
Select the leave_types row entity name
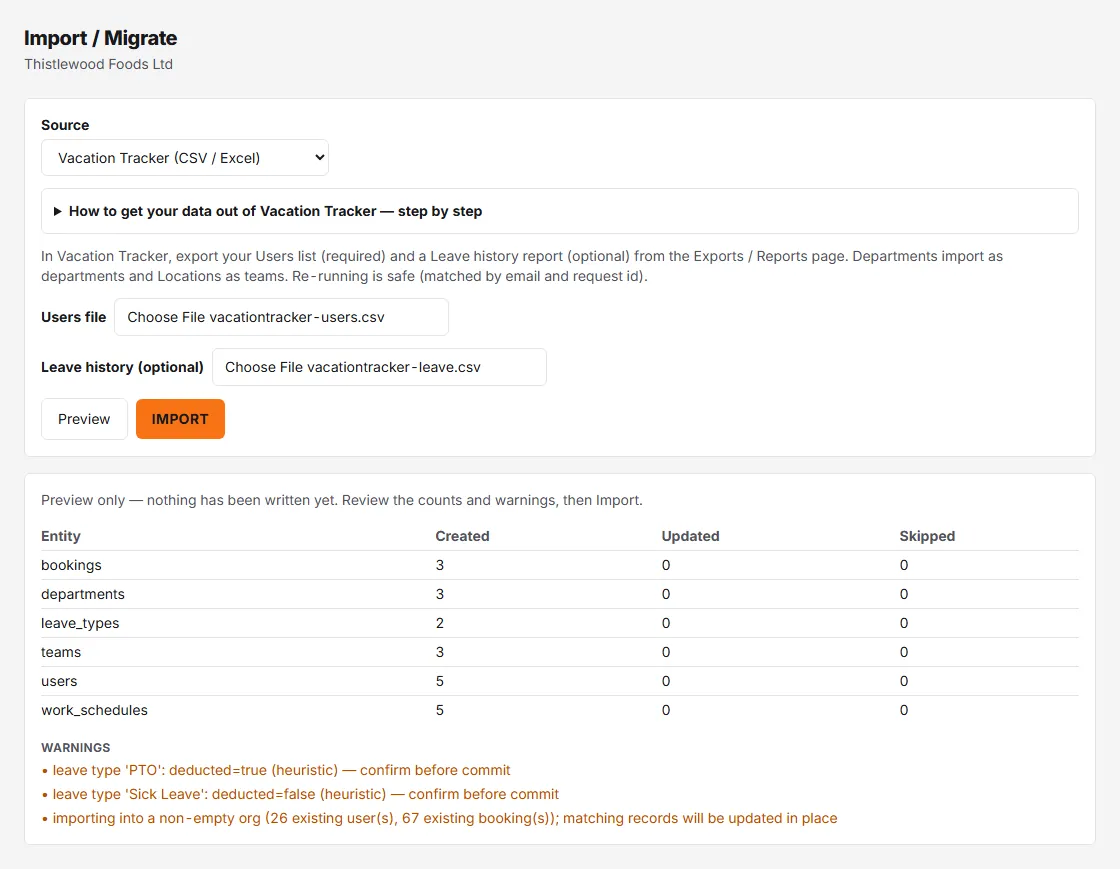coord(80,623)
